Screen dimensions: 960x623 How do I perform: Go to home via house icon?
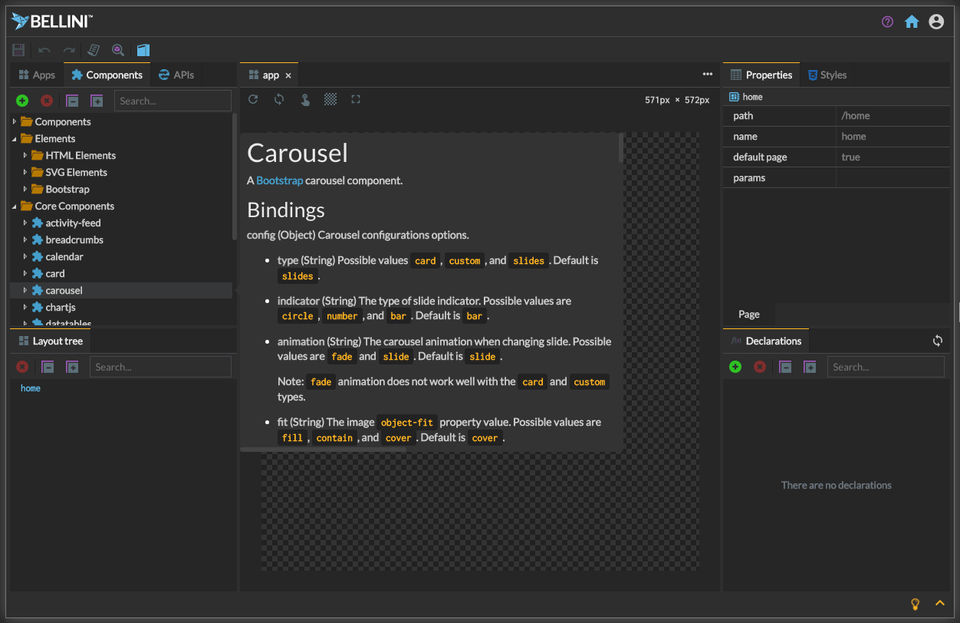point(911,21)
